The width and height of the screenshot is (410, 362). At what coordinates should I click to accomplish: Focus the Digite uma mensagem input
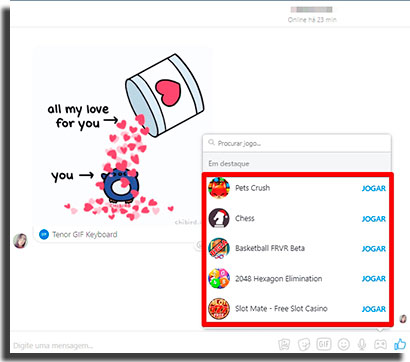coord(143,346)
